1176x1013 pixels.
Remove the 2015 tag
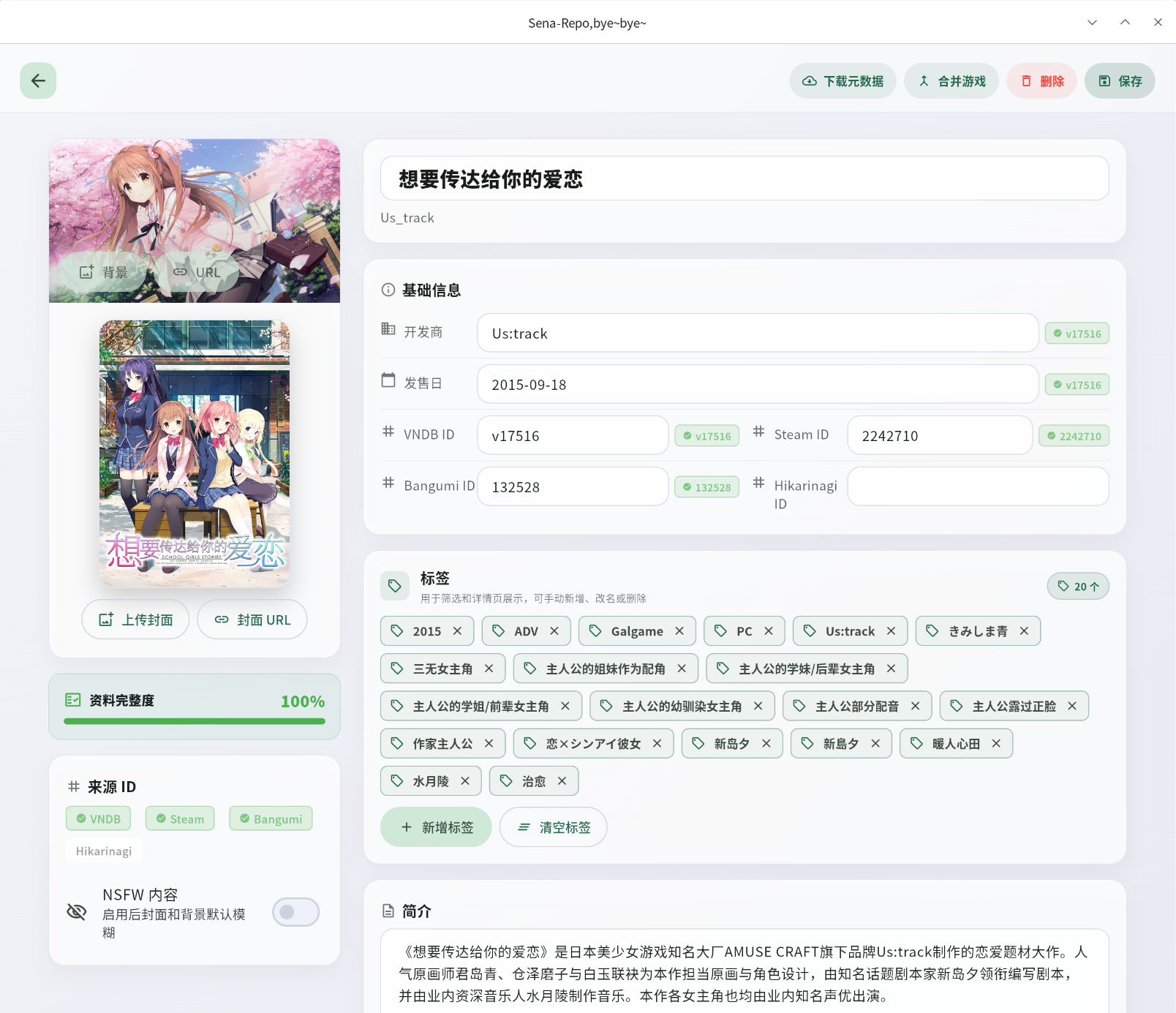pos(457,631)
